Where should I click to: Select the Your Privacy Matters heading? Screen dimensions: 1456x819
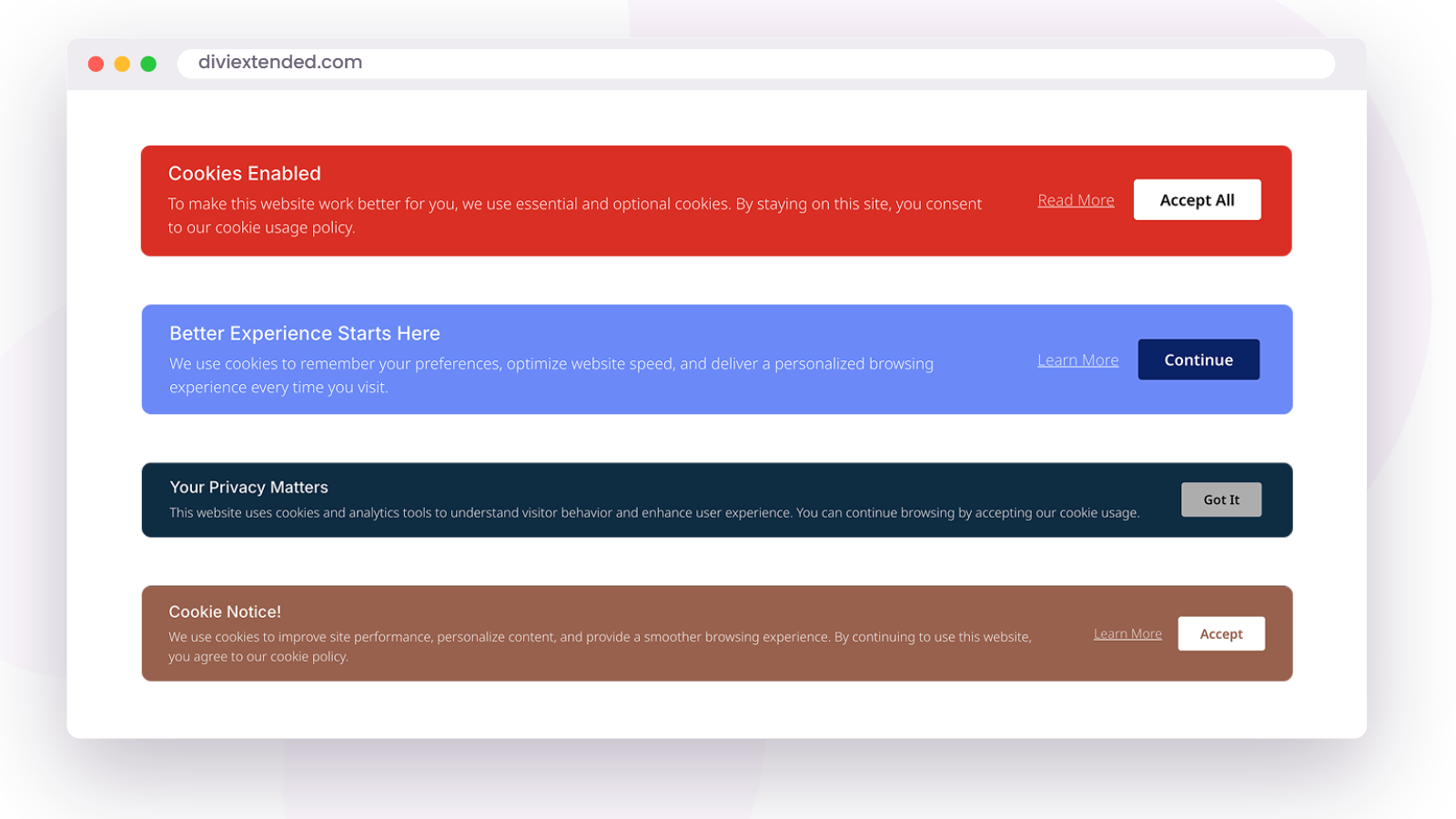pyautogui.click(x=248, y=488)
